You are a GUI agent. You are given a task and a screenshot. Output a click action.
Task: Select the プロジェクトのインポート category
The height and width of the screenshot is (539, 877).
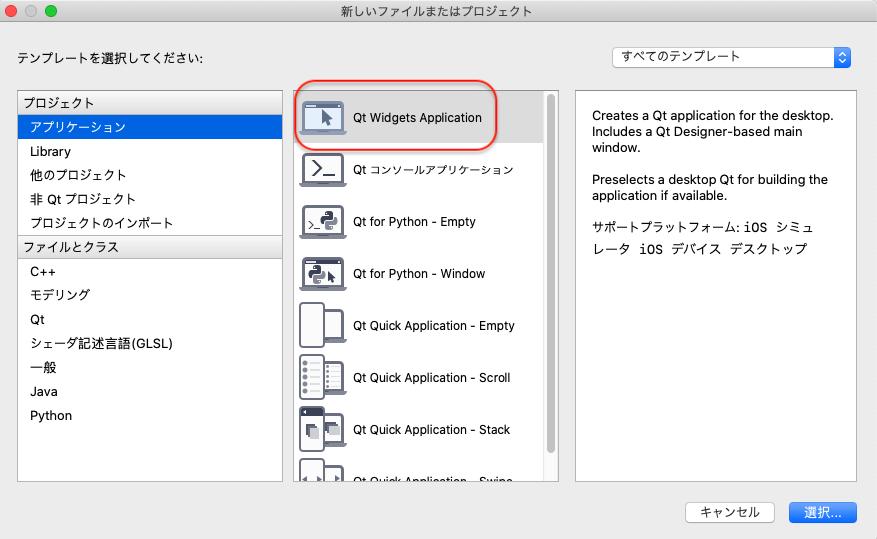tap(150, 223)
